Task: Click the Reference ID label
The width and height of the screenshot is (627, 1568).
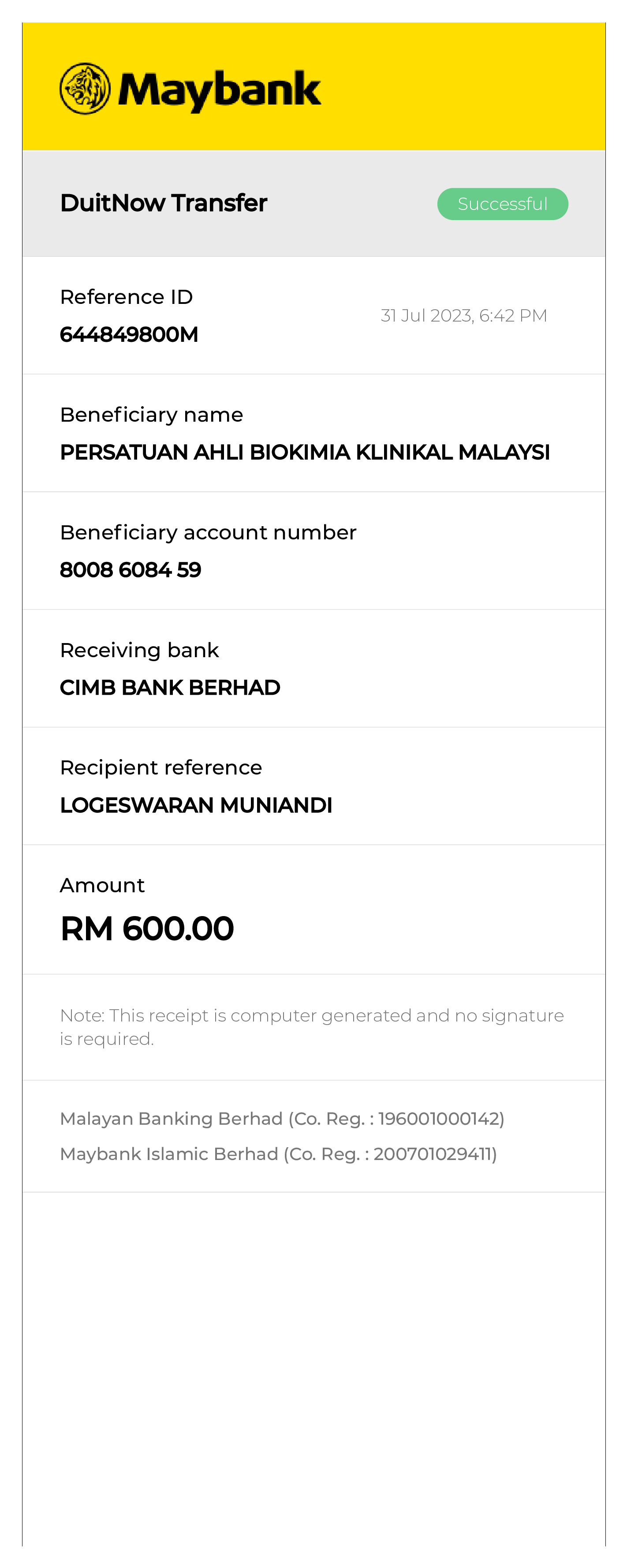Action: 126,297
